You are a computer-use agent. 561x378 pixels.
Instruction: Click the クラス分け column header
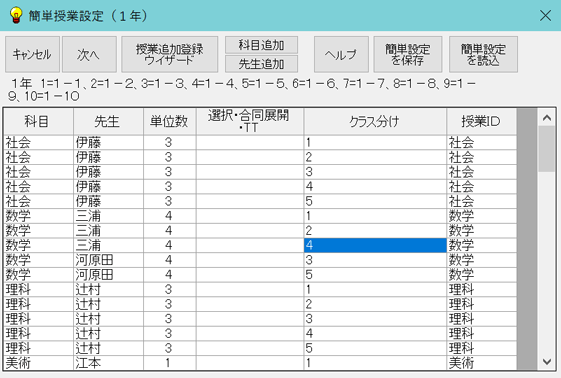(x=375, y=122)
